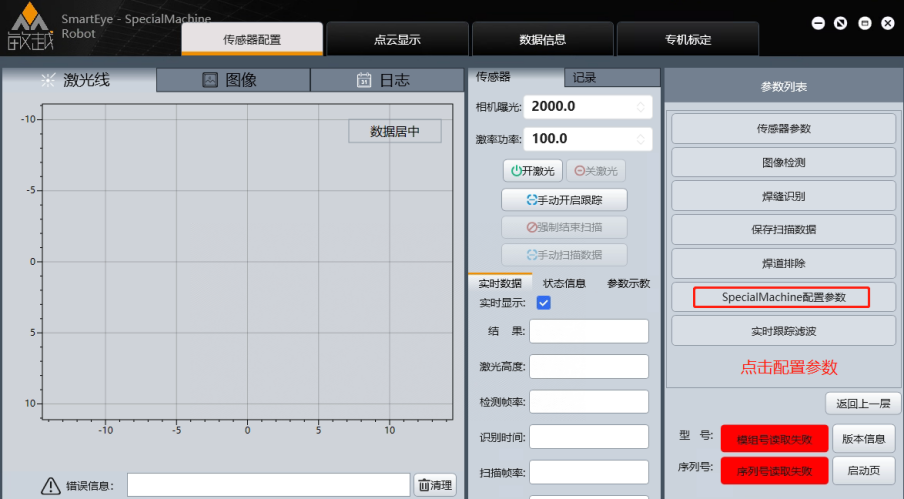The height and width of the screenshot is (499, 904).
Task: Click the 传感器参数 button
Action: click(783, 128)
